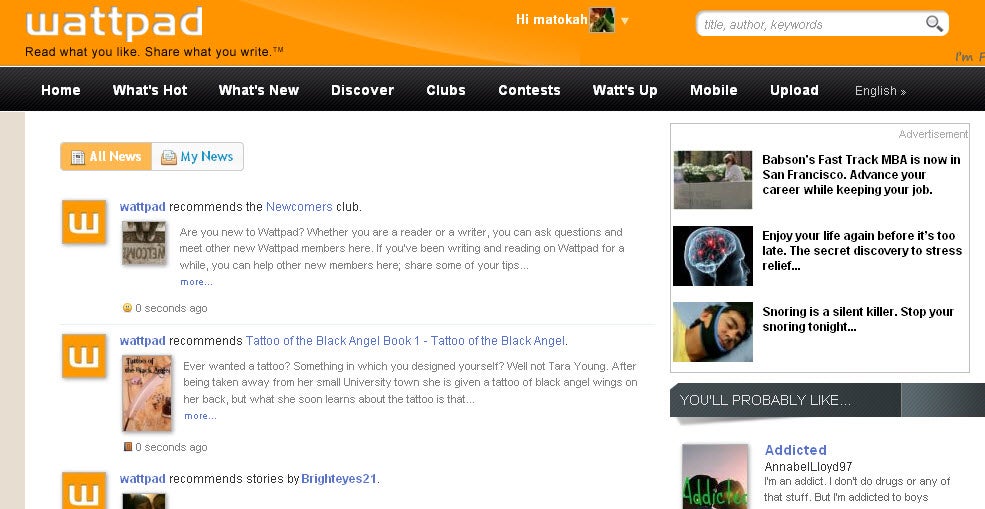985x509 pixels.
Task: Click the first '0 seconds ago' timestamp text
Action: [171, 308]
